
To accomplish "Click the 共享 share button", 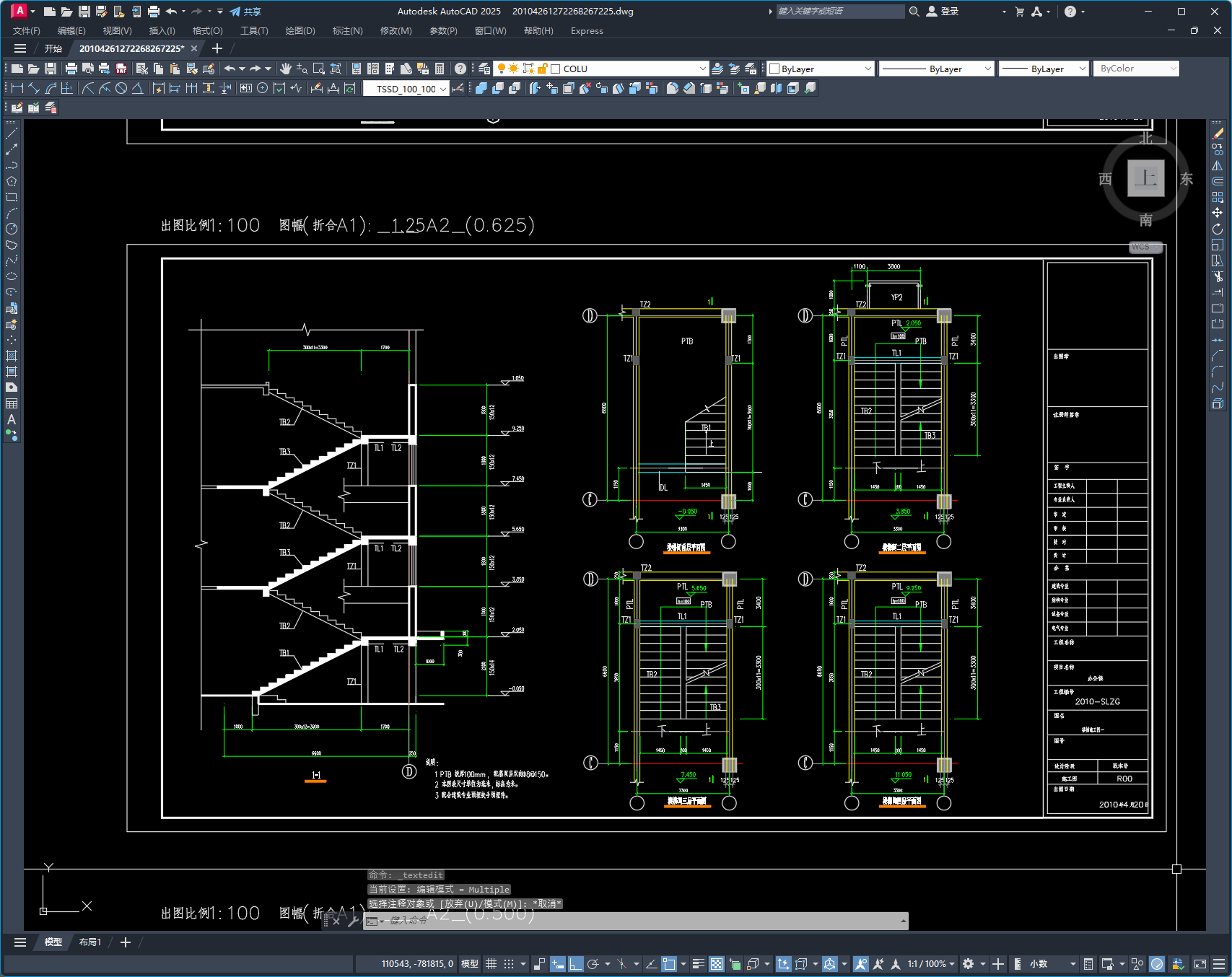I will pos(245,12).
